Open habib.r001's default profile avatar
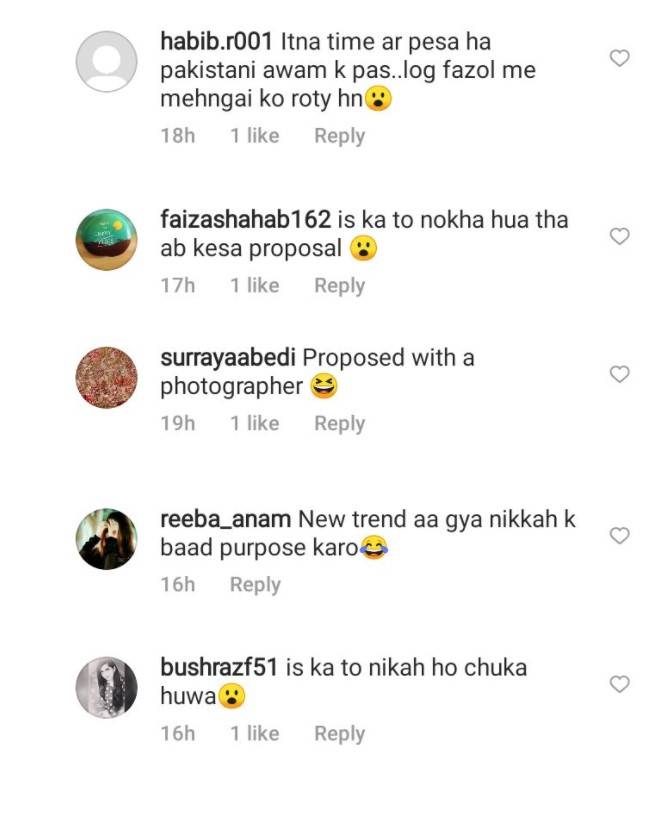This screenshot has width=672, height=814. click(x=106, y=61)
